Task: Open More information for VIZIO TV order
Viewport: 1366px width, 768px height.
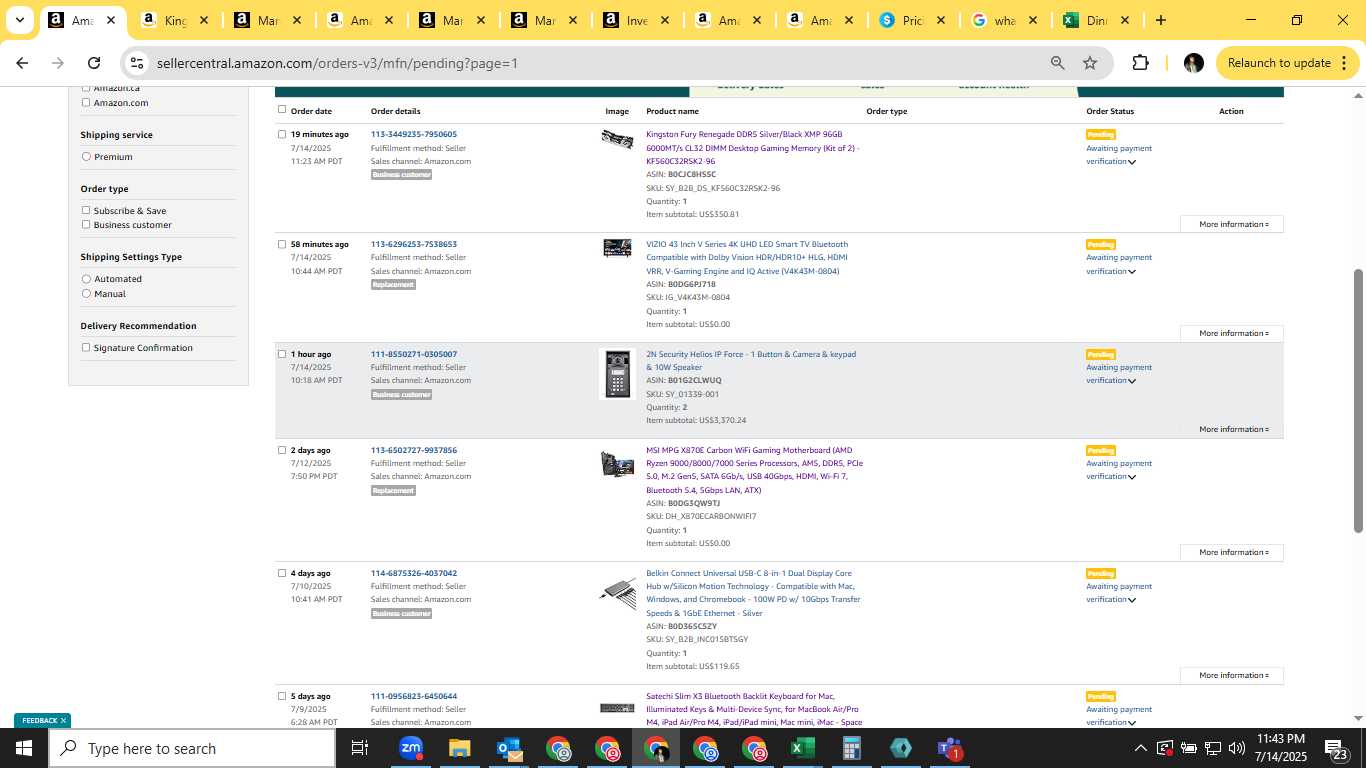Action: point(1232,333)
